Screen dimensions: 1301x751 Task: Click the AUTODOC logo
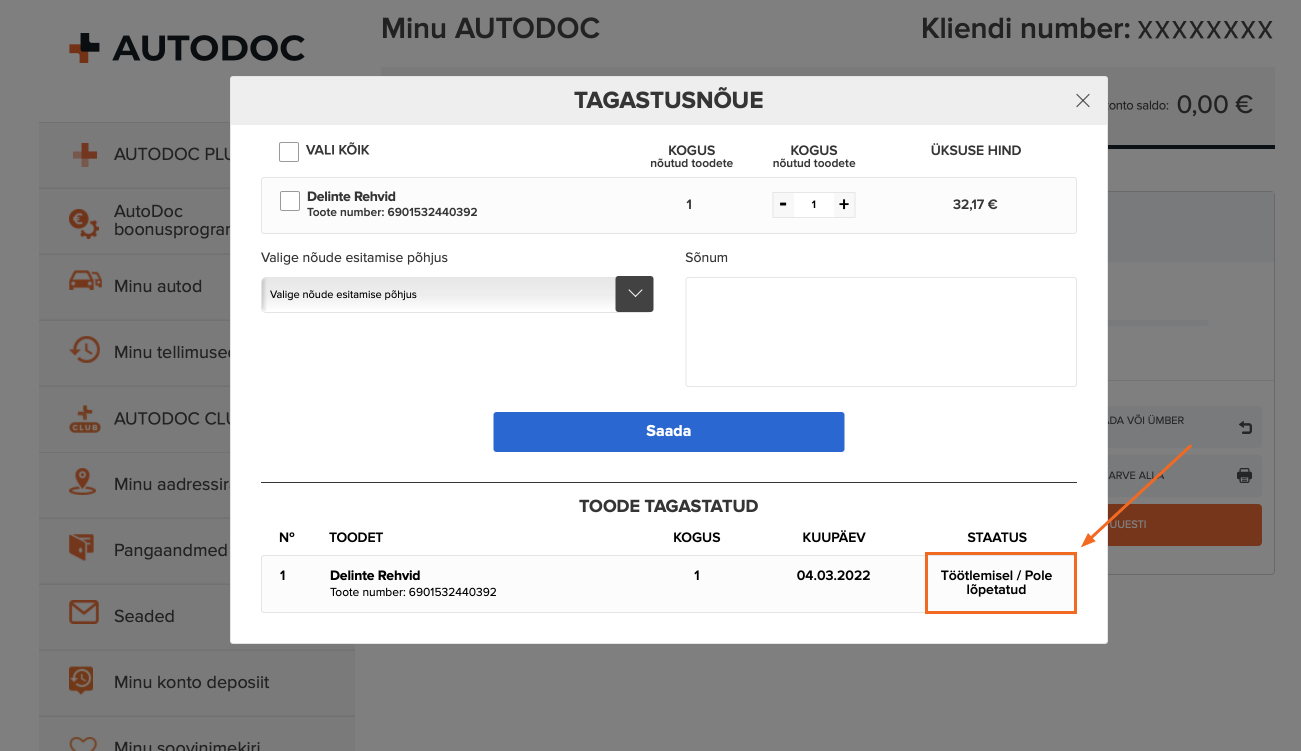click(x=187, y=47)
